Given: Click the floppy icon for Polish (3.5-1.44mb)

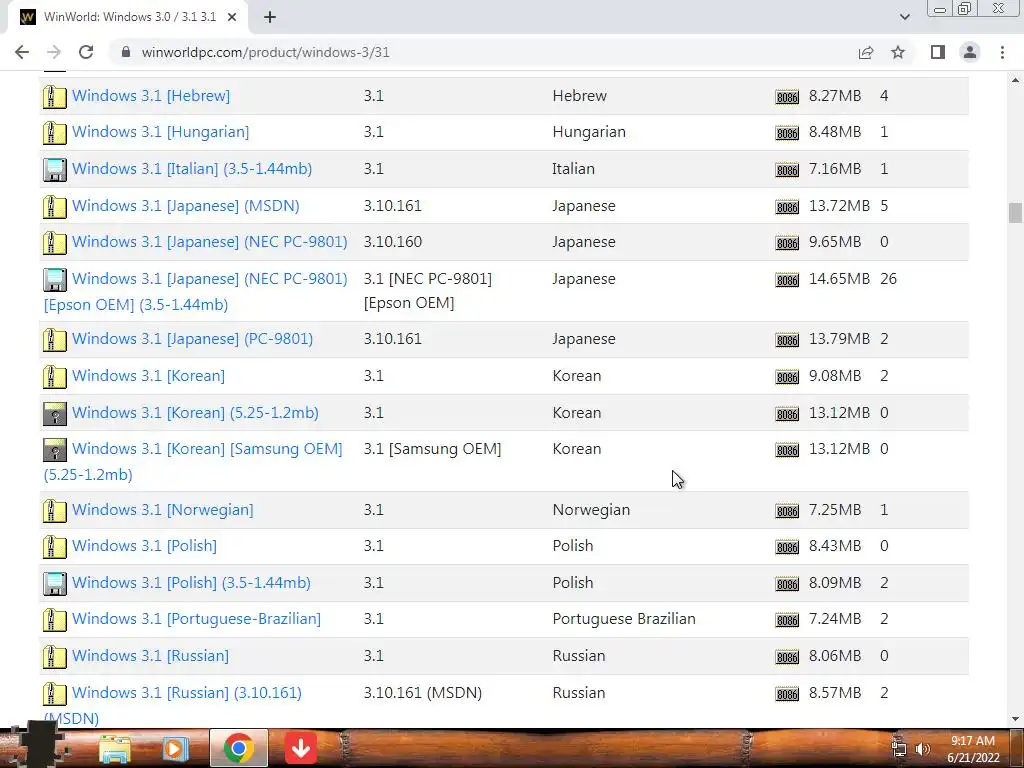Looking at the screenshot, I should [55, 584].
